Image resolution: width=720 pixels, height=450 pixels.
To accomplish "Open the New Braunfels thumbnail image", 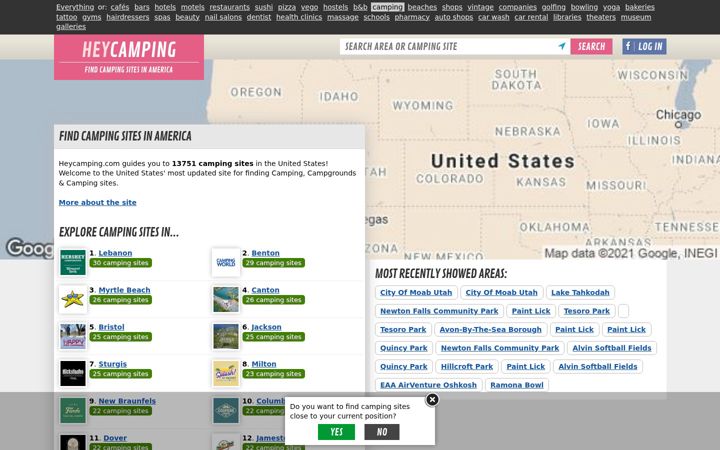I will point(73,411).
